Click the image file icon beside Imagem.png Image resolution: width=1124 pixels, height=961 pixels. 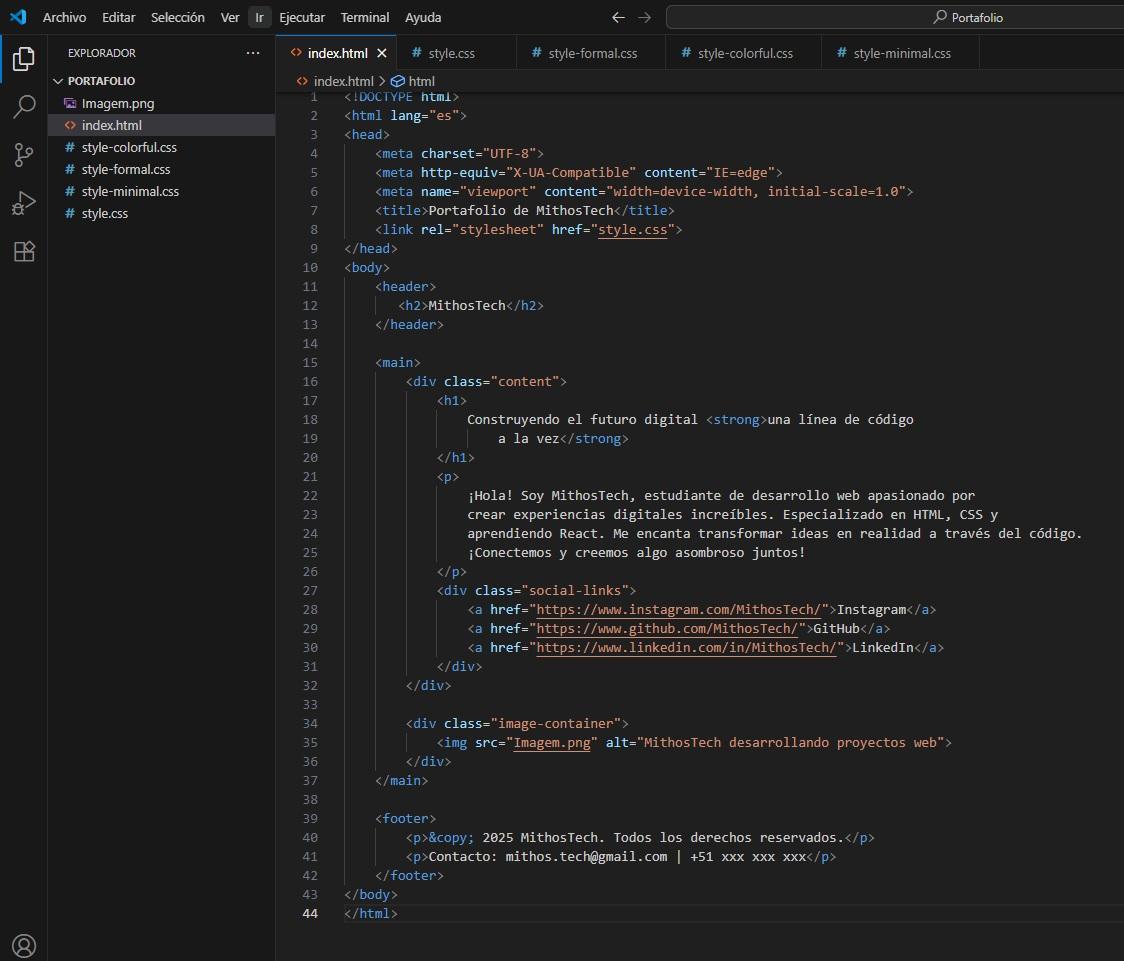click(70, 103)
